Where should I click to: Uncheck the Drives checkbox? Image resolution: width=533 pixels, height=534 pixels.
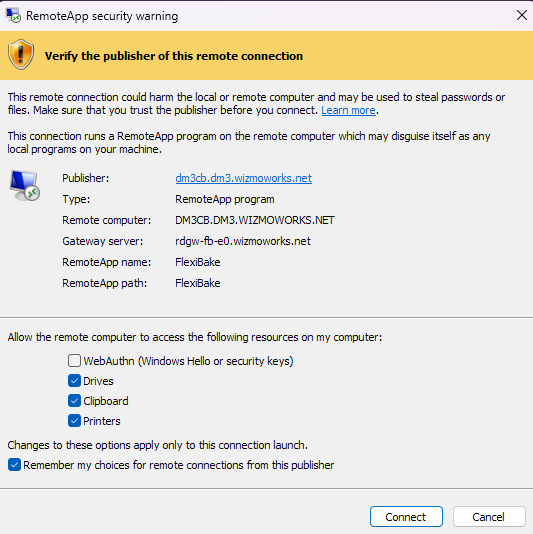[74, 380]
